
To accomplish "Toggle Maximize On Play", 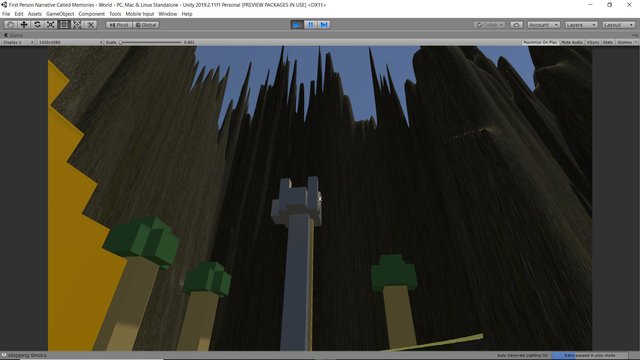I will 540,42.
